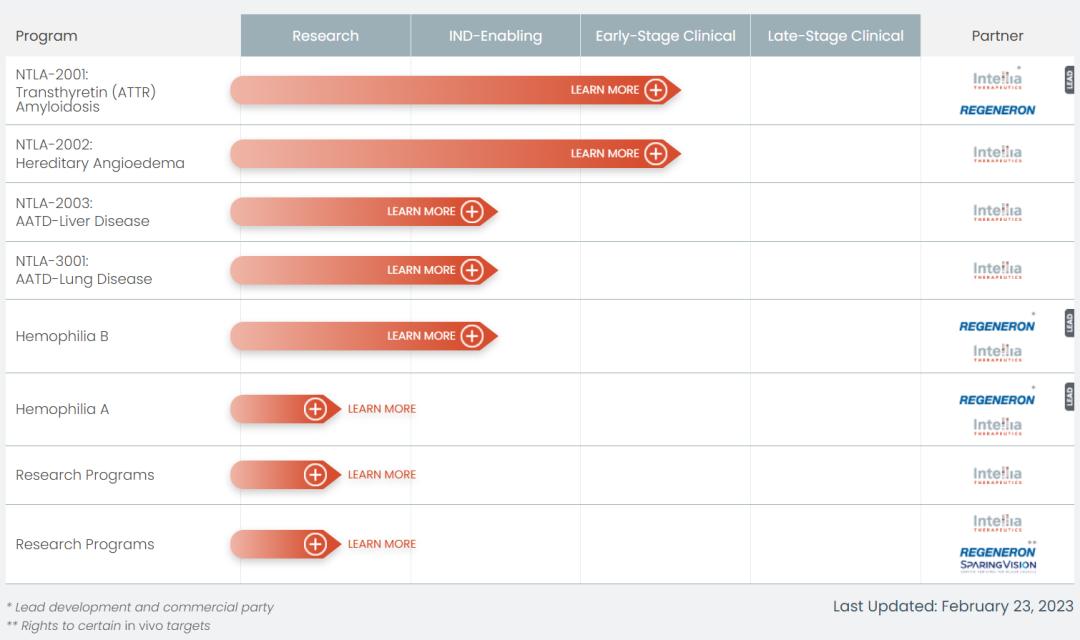Expand the Research Programs row partnered with SparingVision
This screenshot has height=640, width=1080.
(x=315, y=544)
